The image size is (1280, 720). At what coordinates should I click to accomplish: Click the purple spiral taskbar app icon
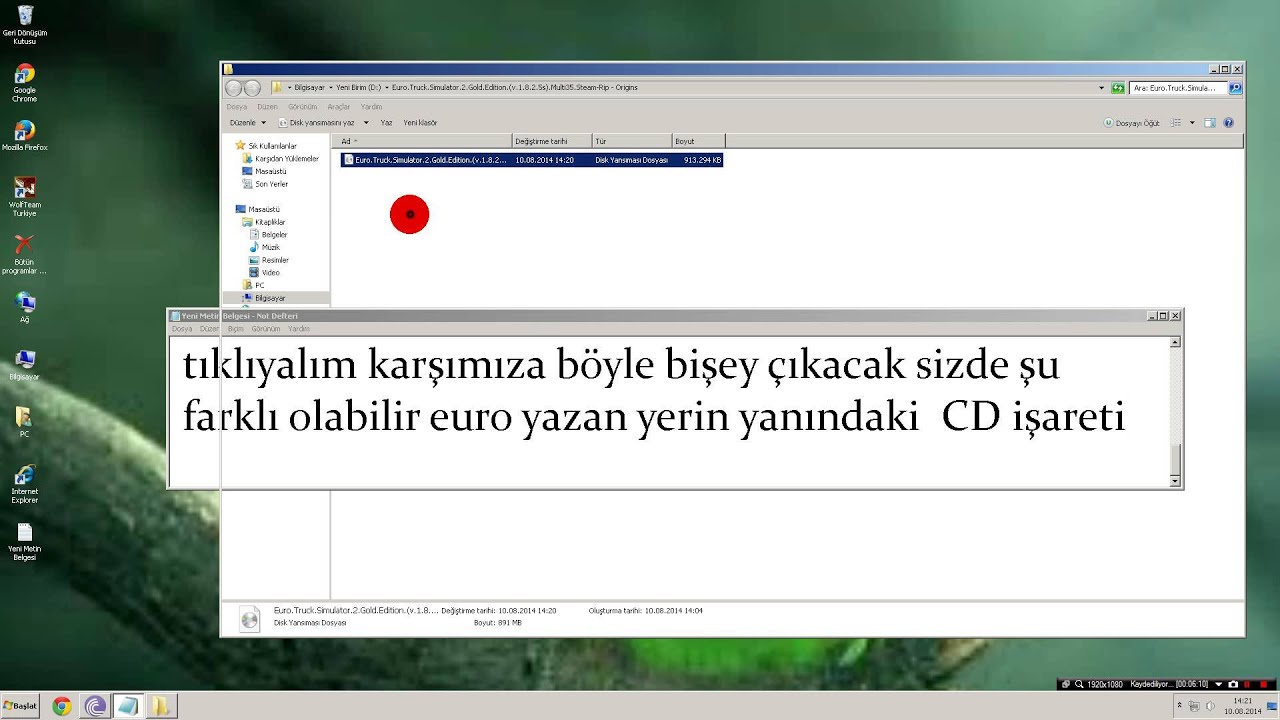coord(95,706)
